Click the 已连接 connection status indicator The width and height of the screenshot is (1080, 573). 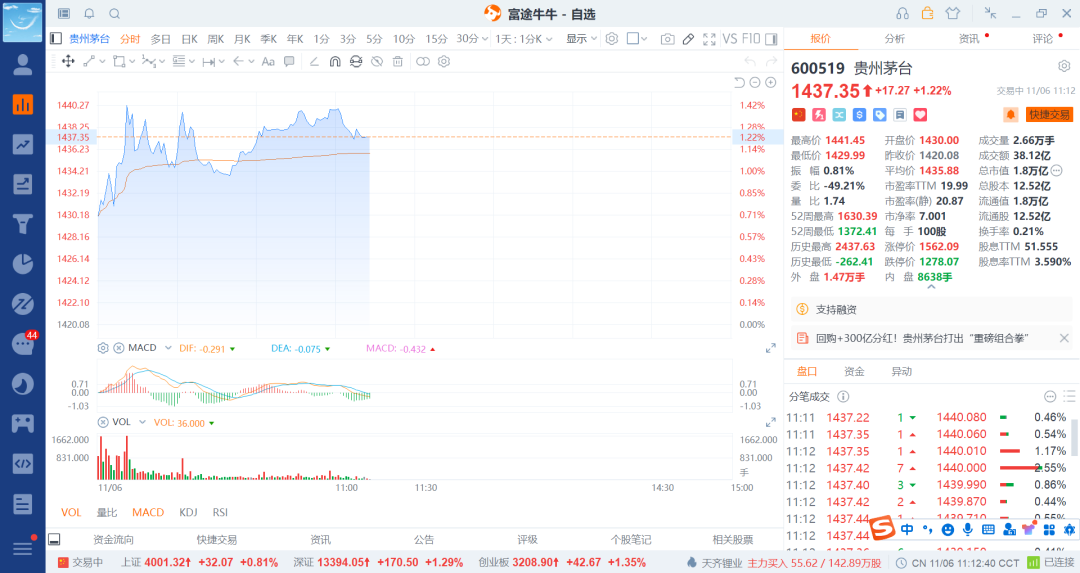[x=1051, y=563]
